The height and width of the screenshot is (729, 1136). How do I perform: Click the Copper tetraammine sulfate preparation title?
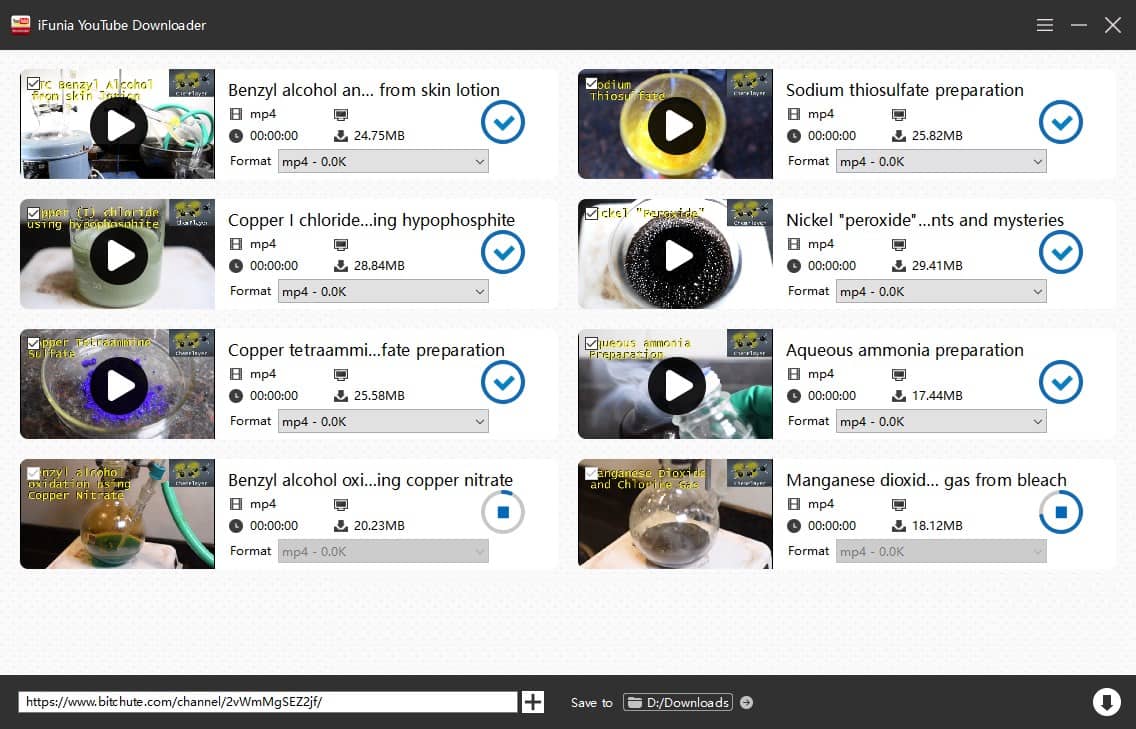pos(366,350)
